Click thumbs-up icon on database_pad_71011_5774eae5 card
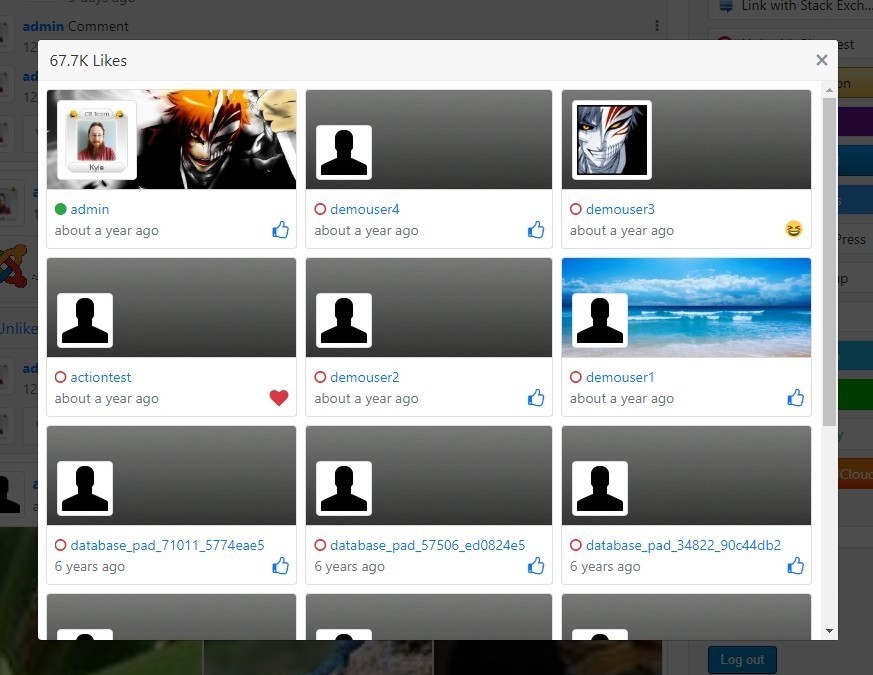The height and width of the screenshot is (675, 873). [280, 566]
